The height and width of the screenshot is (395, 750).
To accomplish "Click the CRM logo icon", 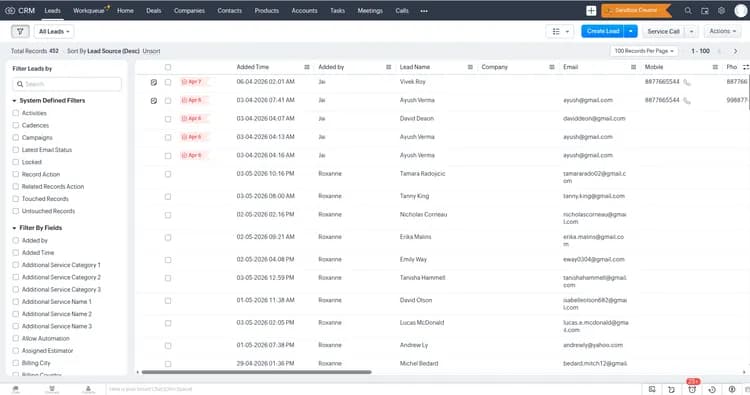I will point(10,11).
